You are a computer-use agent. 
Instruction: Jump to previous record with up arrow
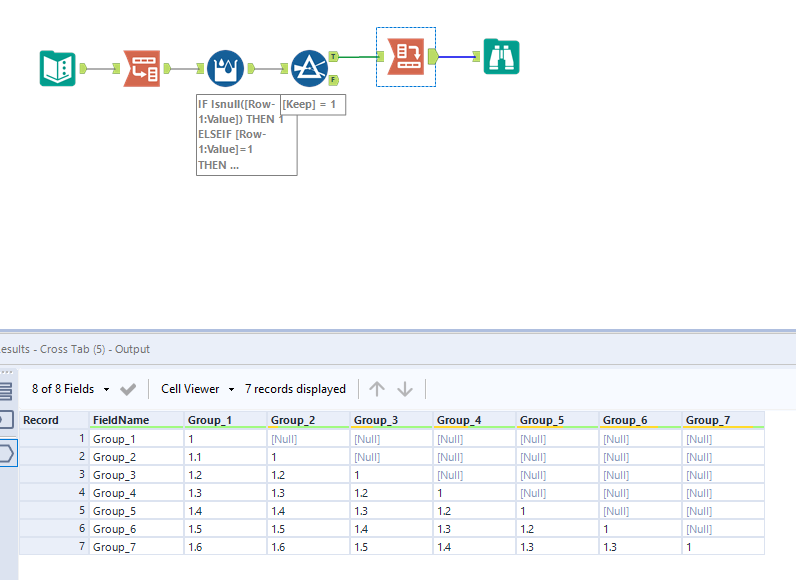pos(376,389)
